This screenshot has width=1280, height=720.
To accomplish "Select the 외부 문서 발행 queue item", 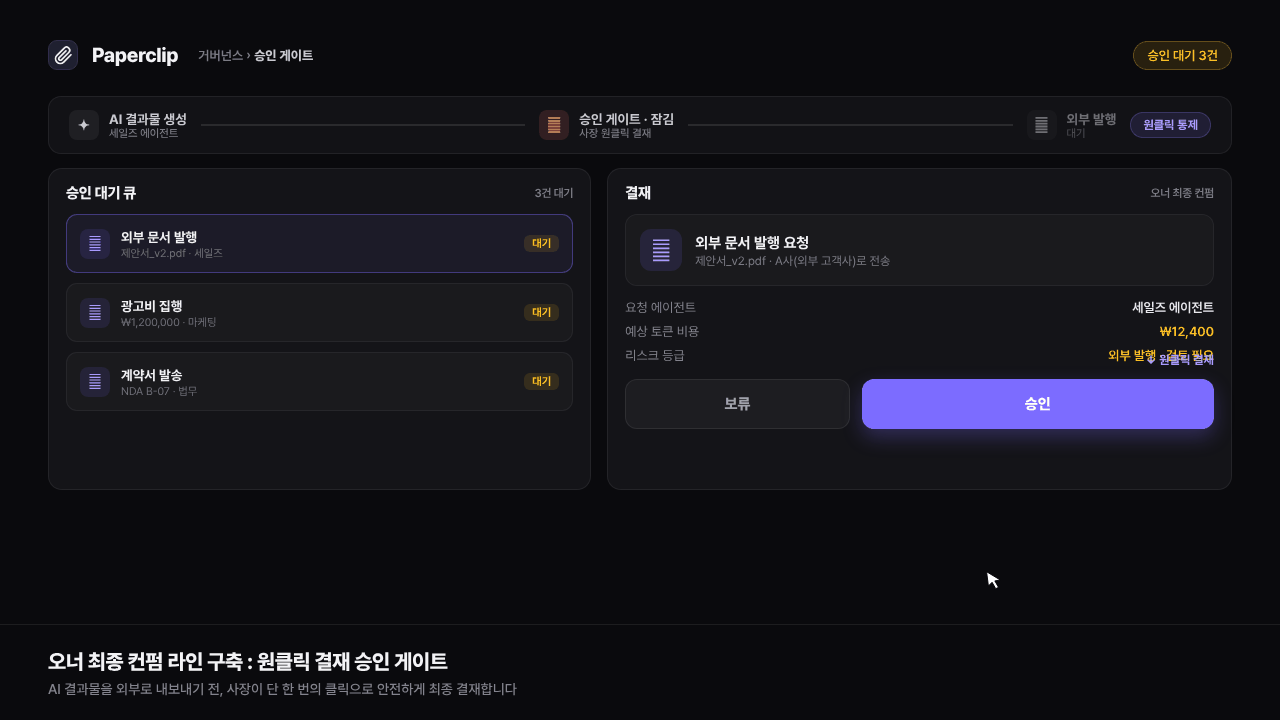I will pyautogui.click(x=319, y=244).
